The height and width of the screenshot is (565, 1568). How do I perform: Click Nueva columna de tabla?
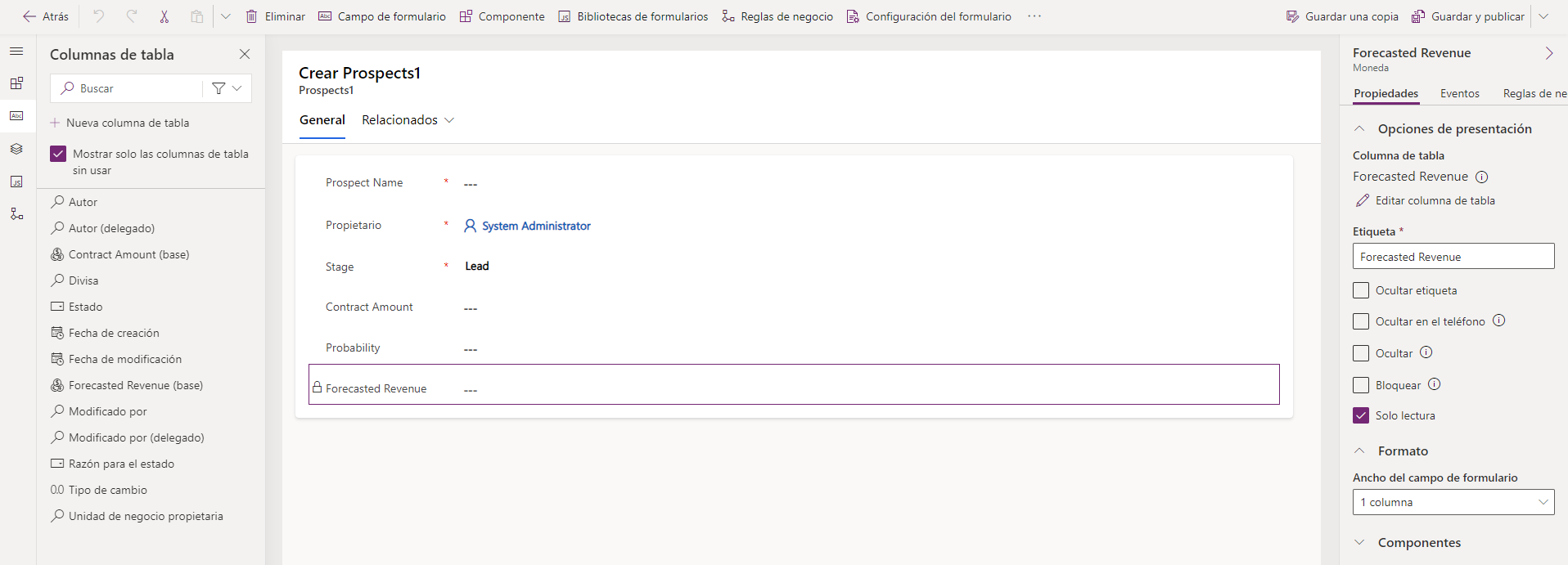pos(119,123)
